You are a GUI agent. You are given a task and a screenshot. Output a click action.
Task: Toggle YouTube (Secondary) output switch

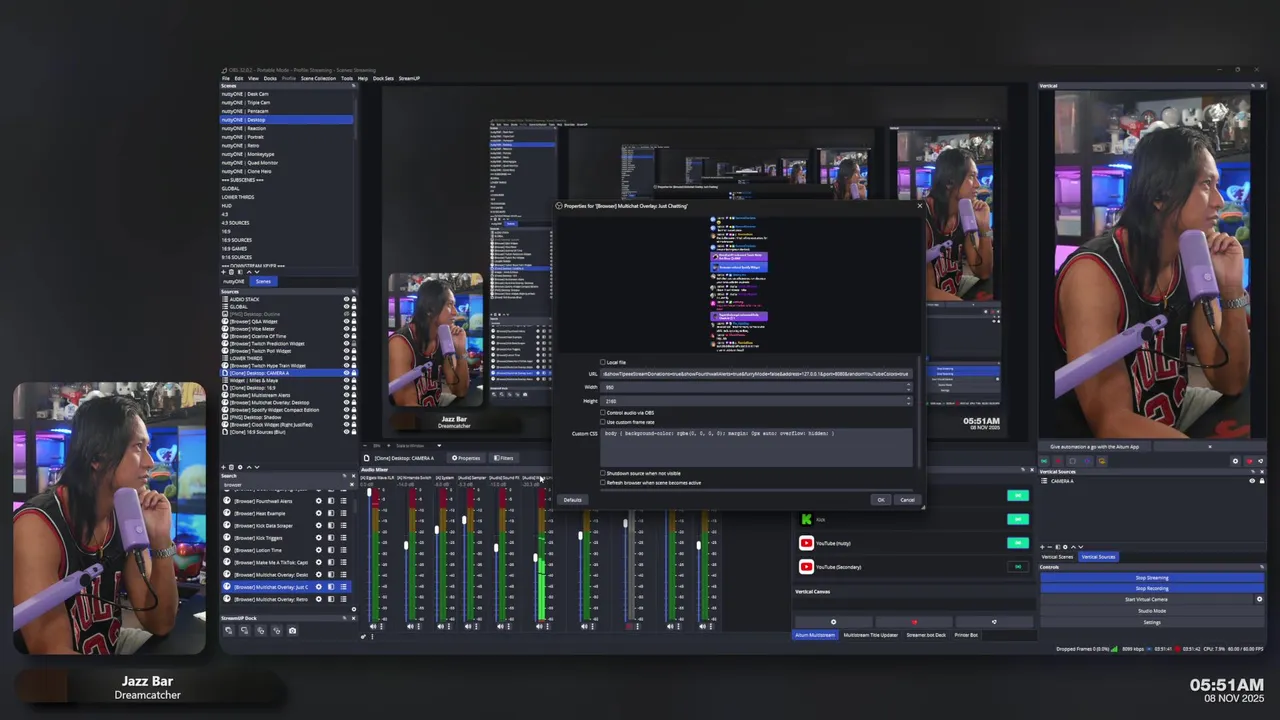tap(1018, 567)
